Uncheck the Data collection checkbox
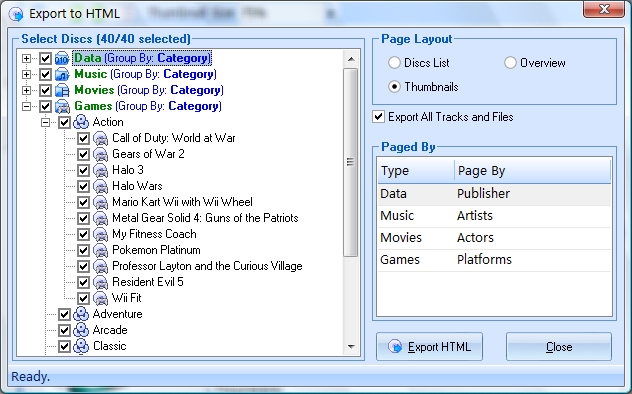This screenshot has height=394, width=632. (x=45, y=58)
